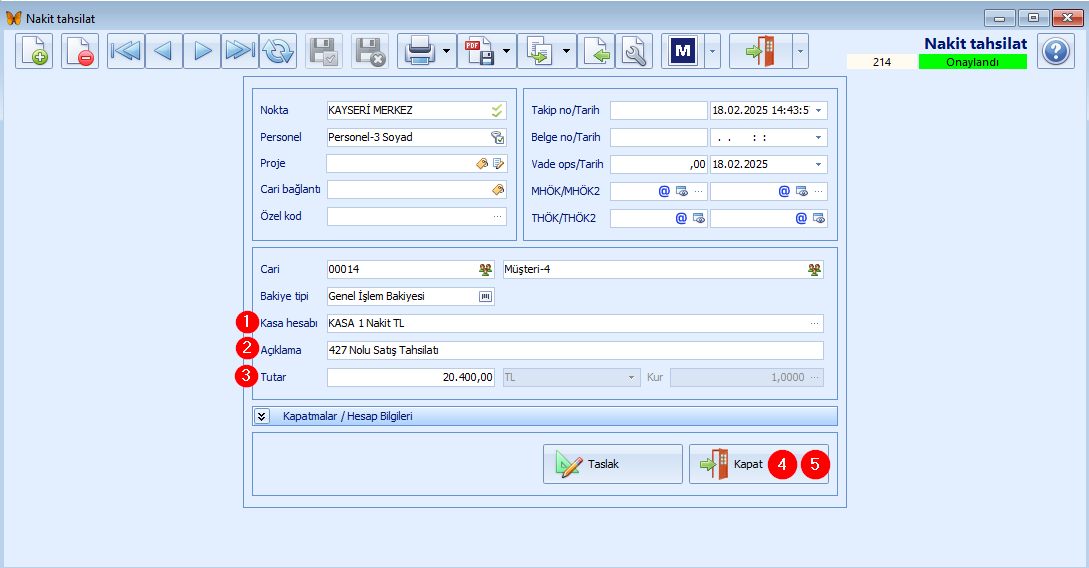
Task: Open the PDF save dropdown arrow
Action: tap(508, 51)
